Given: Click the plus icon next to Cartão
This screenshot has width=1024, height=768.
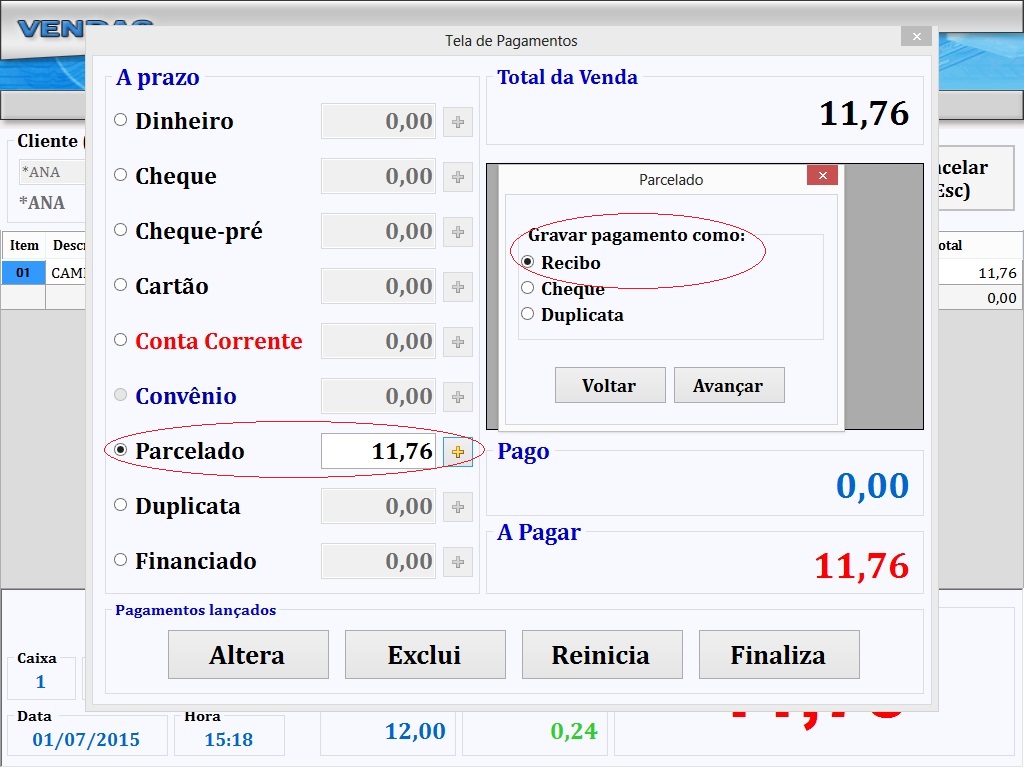Looking at the screenshot, I should (458, 286).
